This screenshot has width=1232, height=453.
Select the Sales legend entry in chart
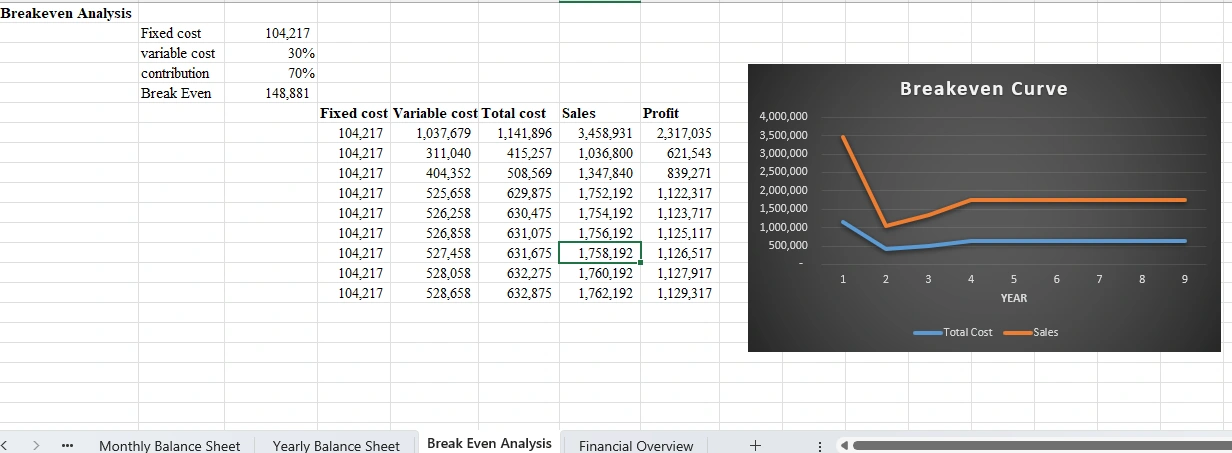(x=1045, y=332)
